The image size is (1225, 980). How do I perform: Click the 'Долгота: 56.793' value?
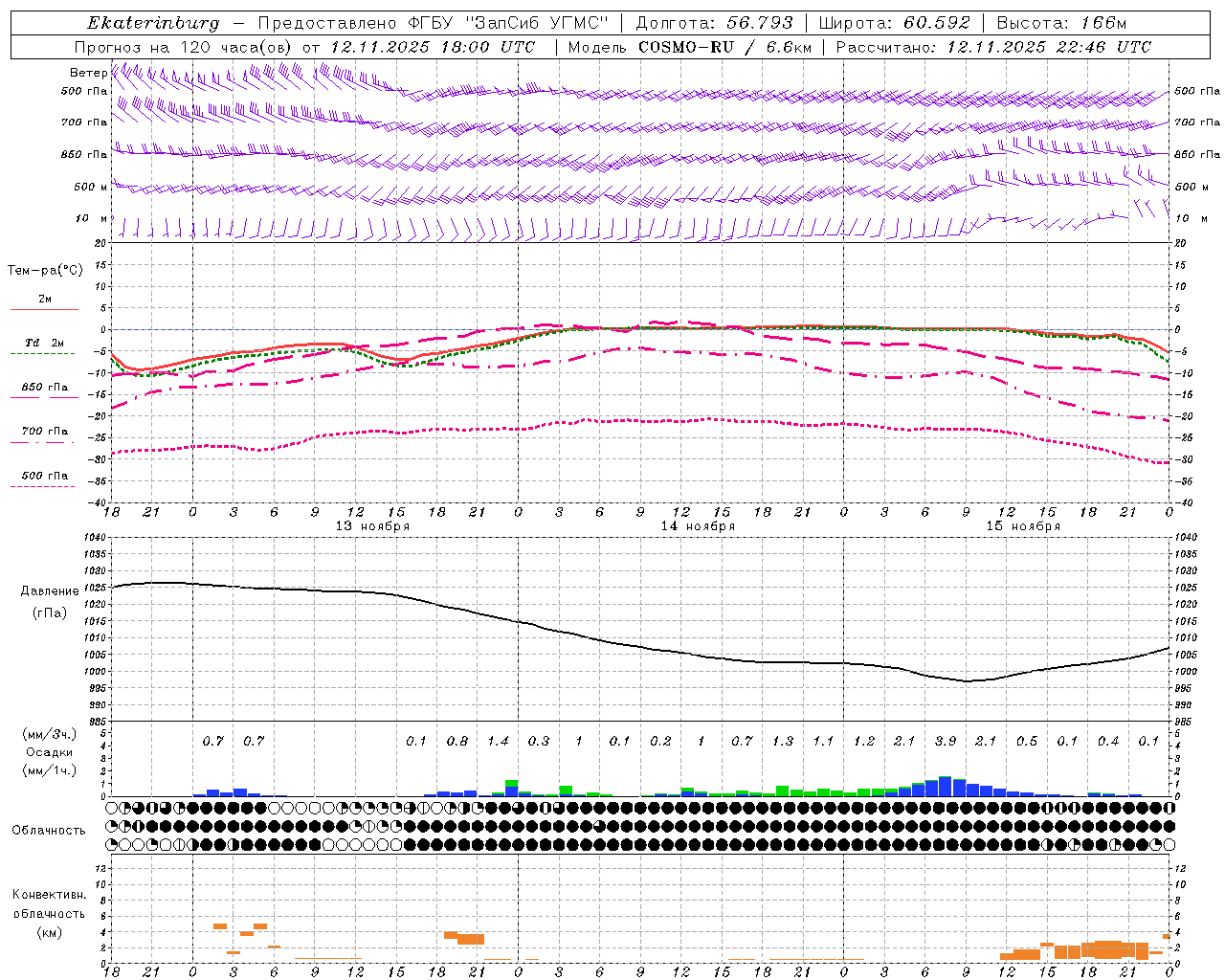(715, 23)
